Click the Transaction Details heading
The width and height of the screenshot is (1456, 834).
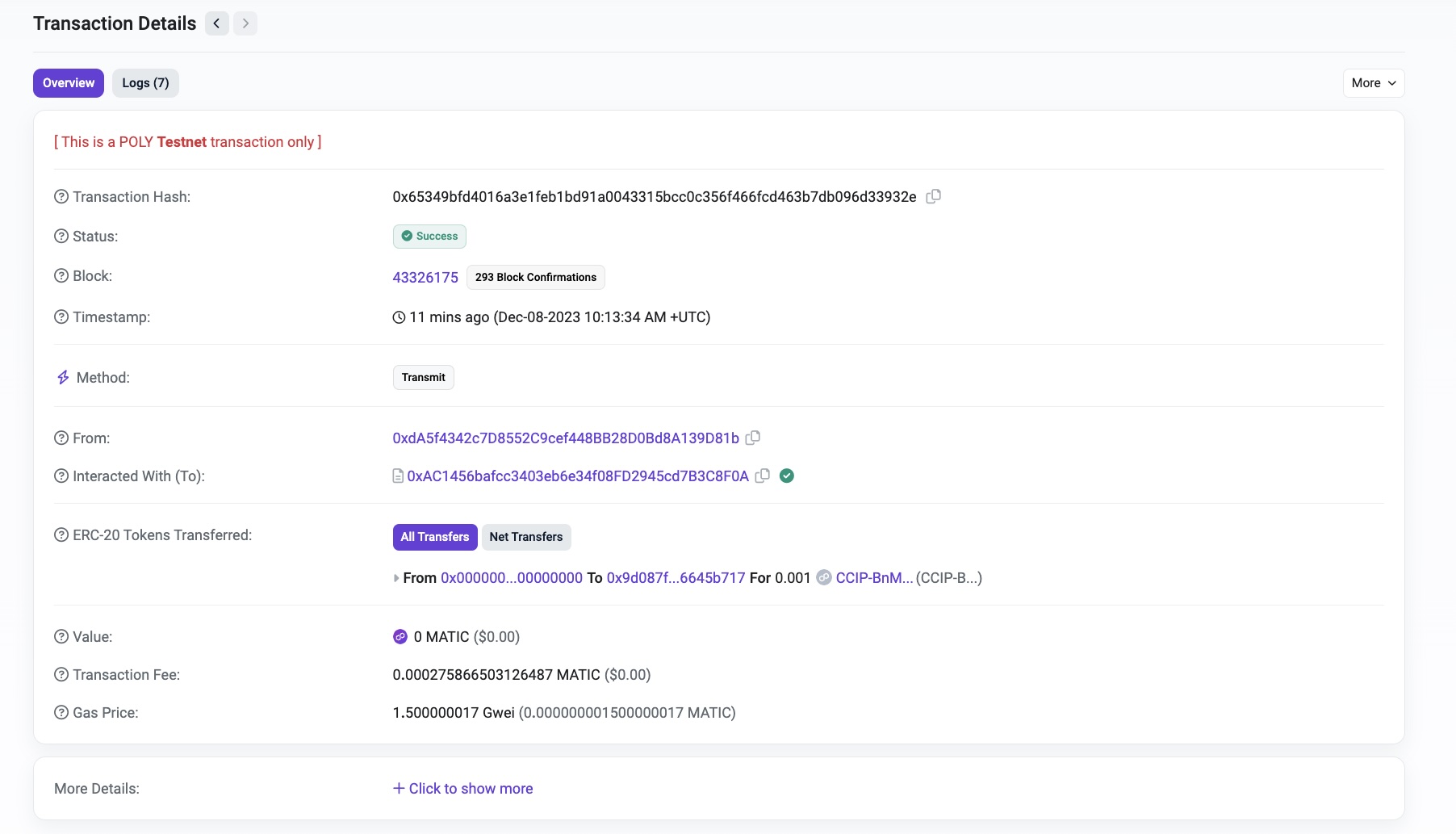pyautogui.click(x=115, y=23)
